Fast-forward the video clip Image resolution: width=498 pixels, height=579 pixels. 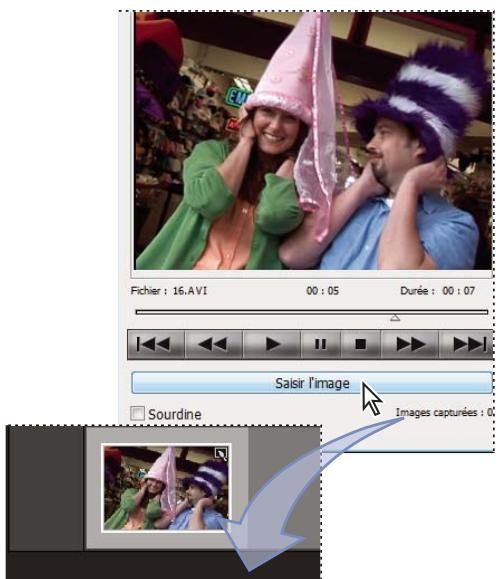point(410,344)
